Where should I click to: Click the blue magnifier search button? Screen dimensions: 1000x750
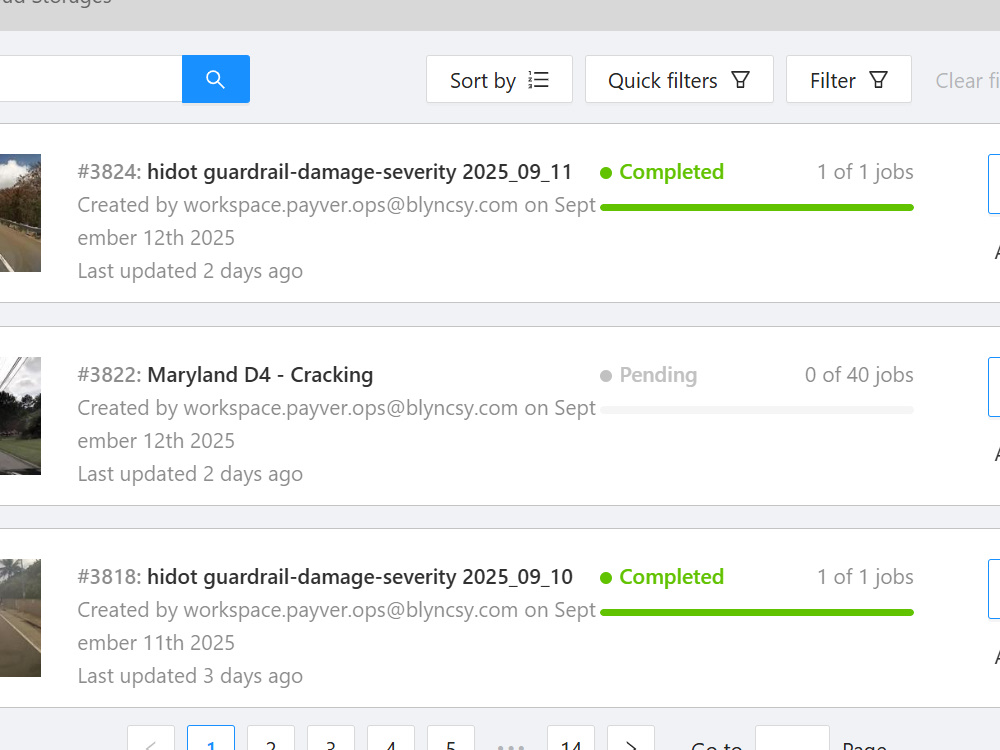216,79
